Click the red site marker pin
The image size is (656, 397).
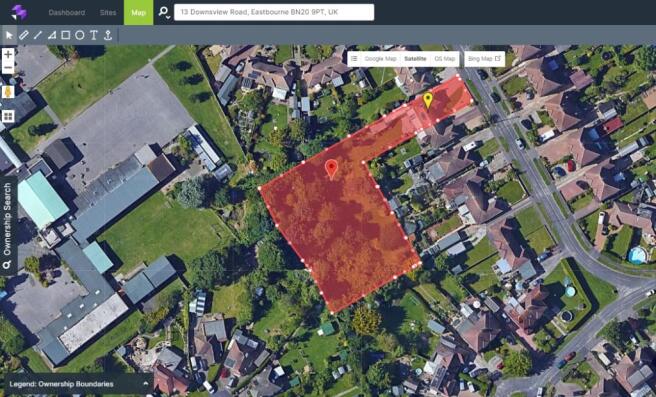[x=331, y=169]
